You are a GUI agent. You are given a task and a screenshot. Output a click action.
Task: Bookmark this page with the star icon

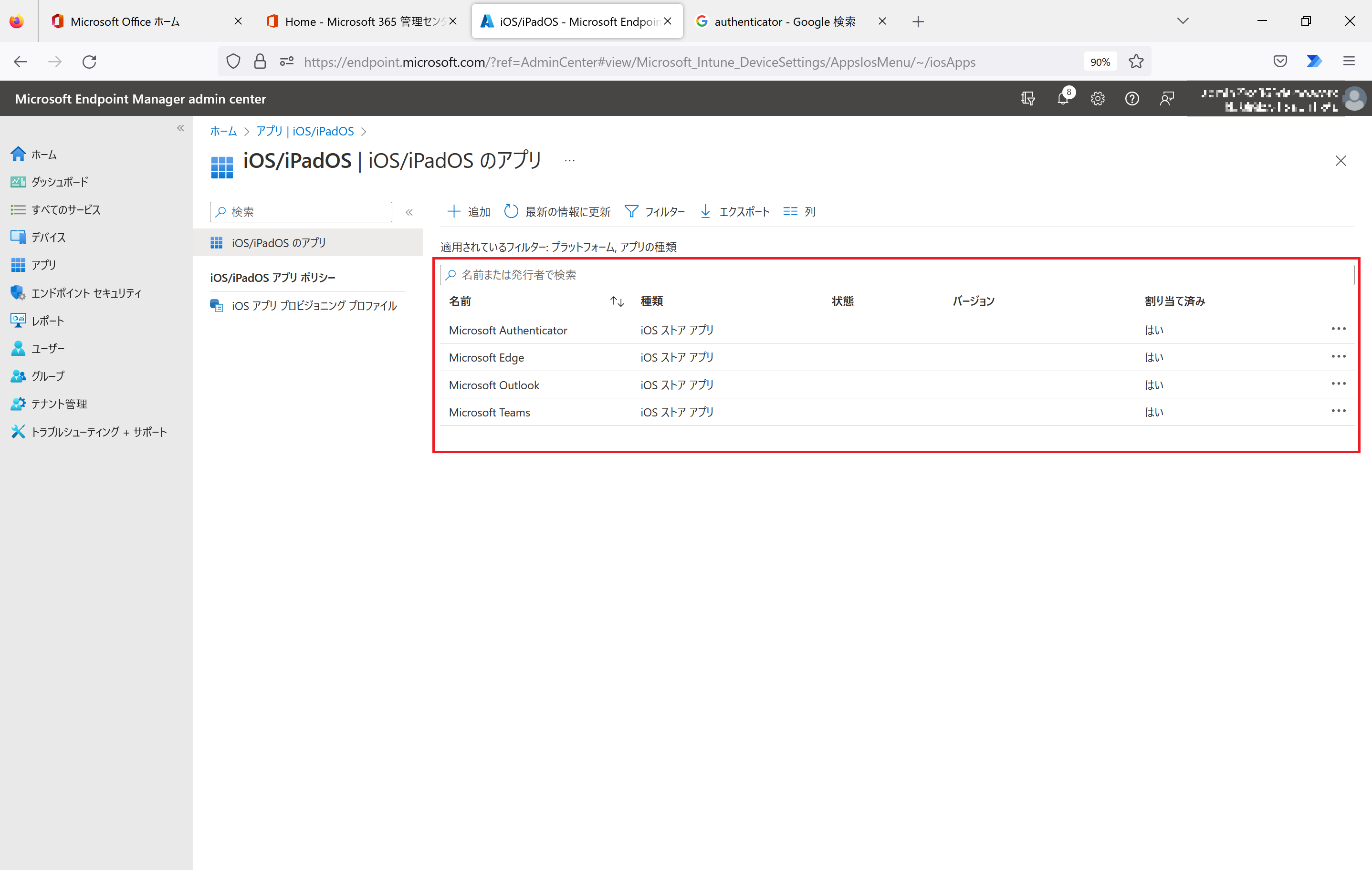pyautogui.click(x=1136, y=62)
